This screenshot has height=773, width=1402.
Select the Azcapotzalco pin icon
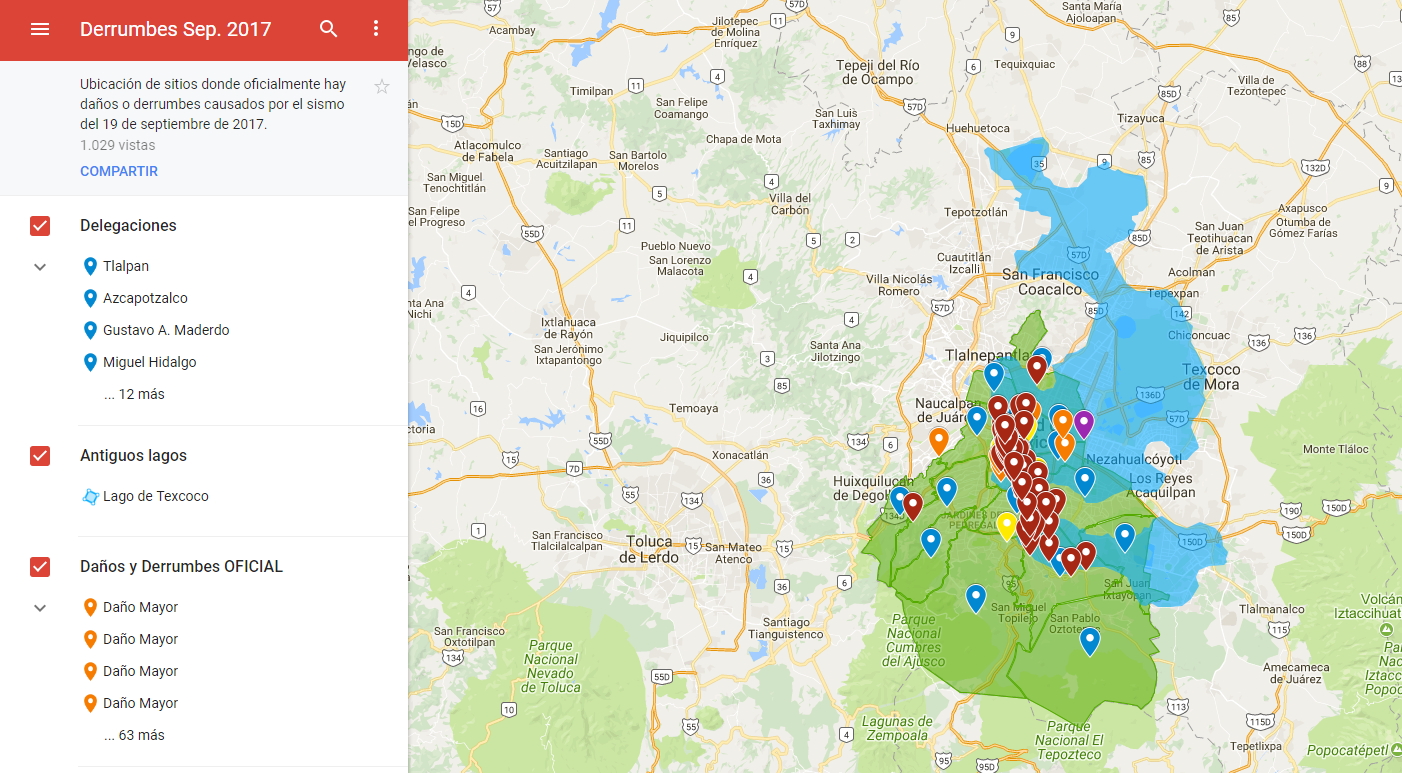pos(90,297)
